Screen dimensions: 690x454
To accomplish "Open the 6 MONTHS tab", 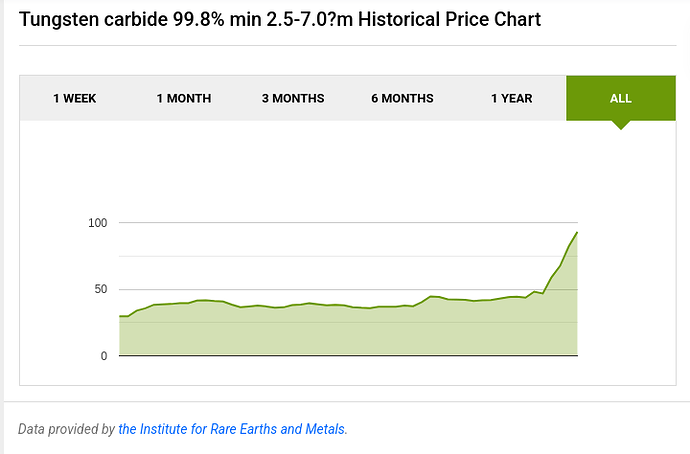I will point(402,98).
